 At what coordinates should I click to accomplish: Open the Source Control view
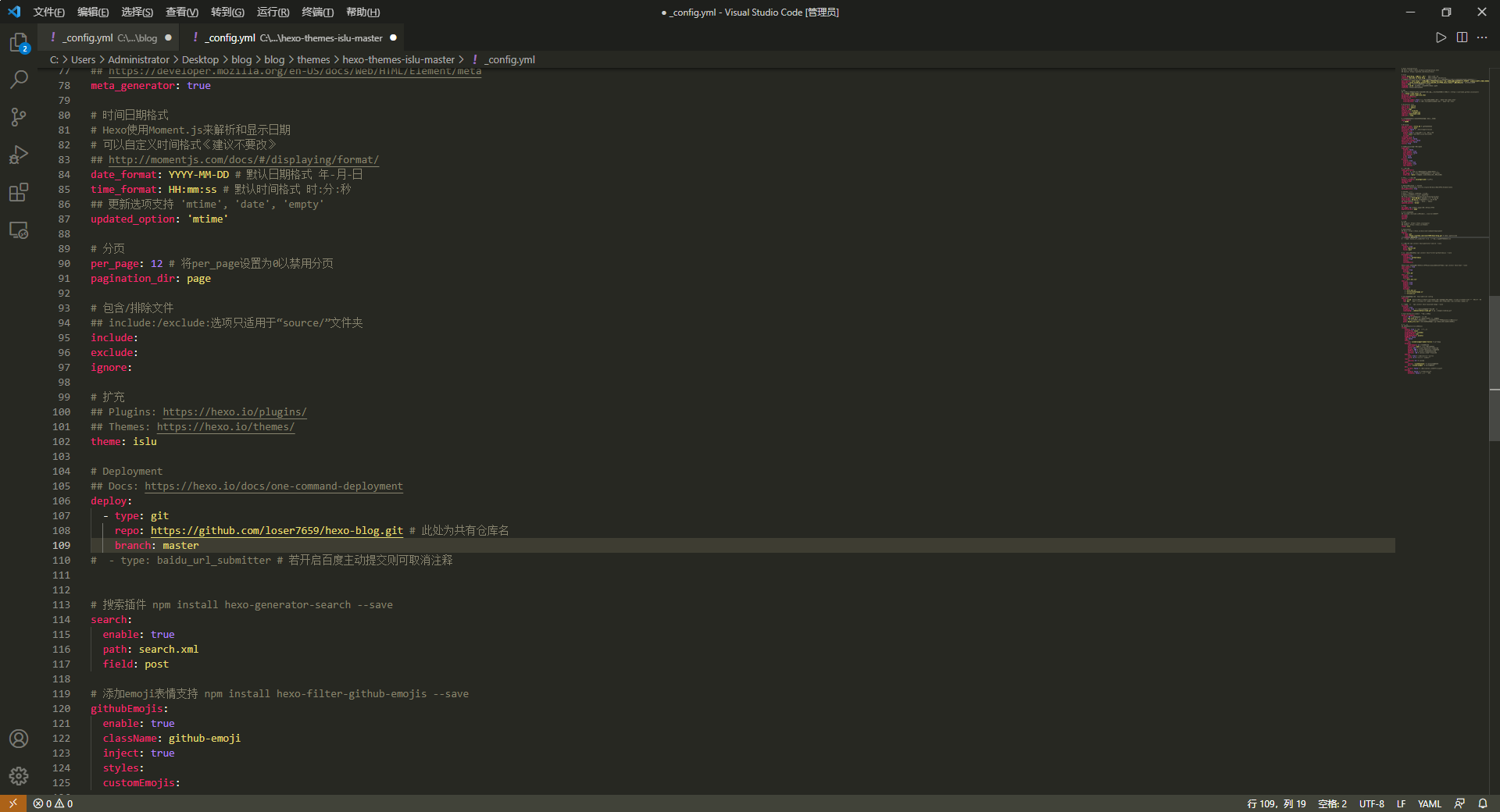pyautogui.click(x=19, y=117)
